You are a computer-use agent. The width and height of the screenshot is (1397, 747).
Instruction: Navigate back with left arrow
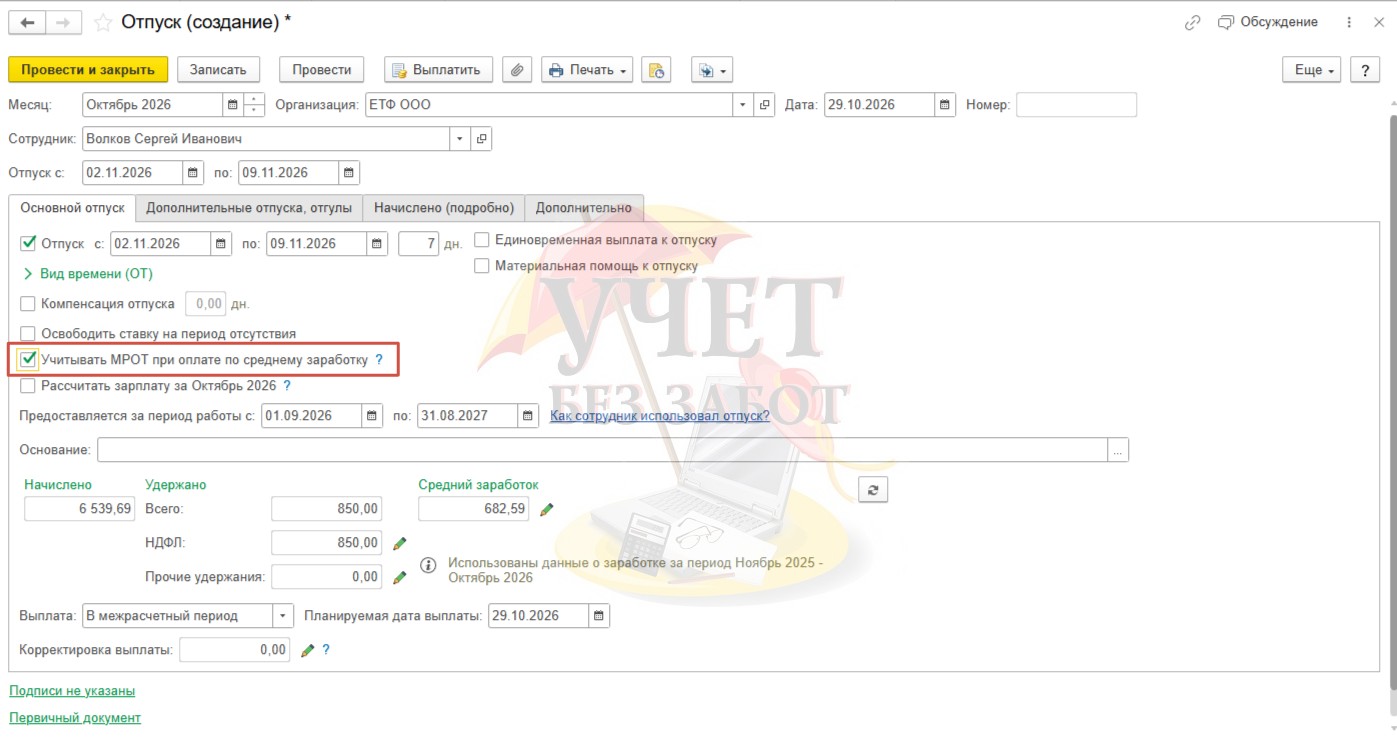27,22
